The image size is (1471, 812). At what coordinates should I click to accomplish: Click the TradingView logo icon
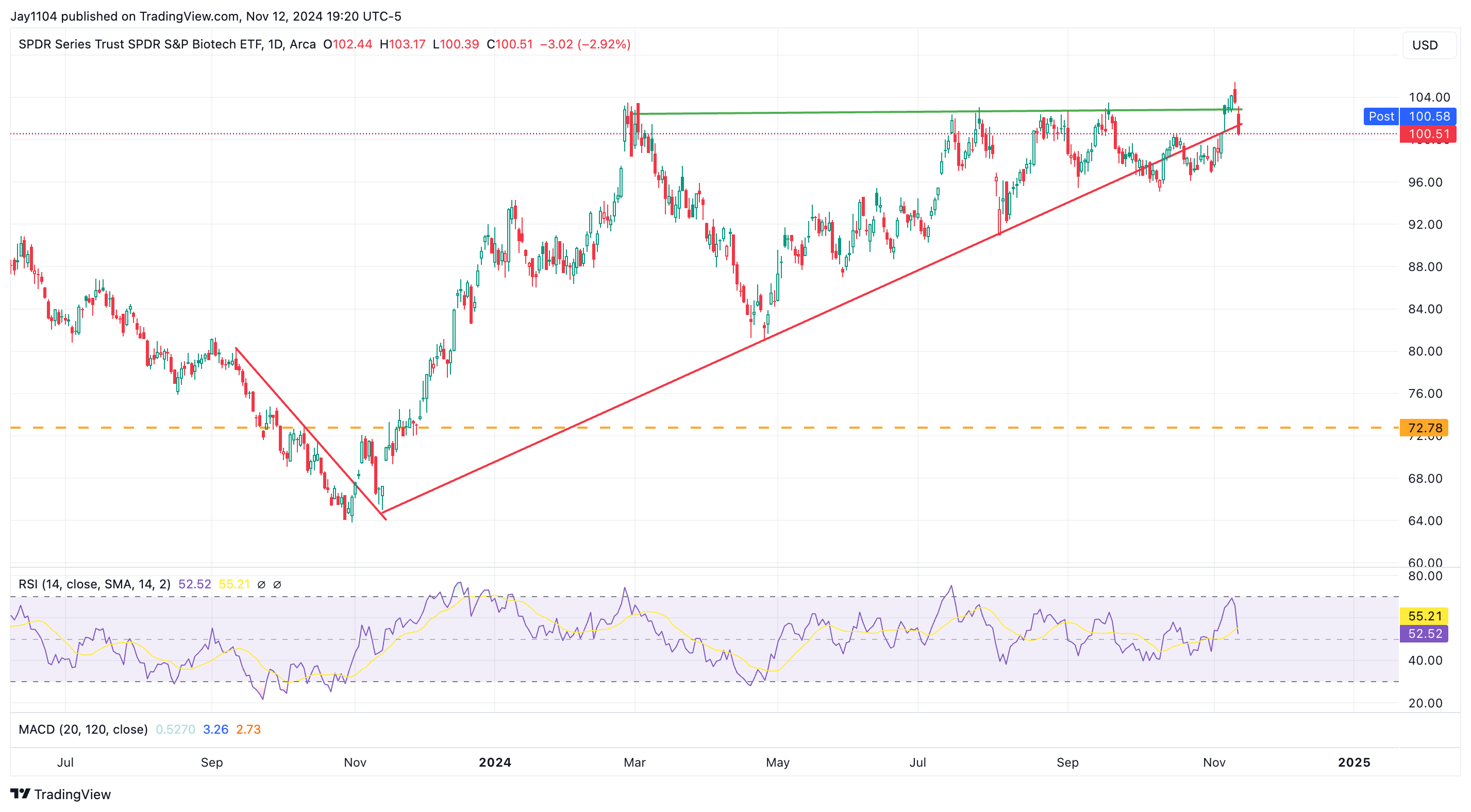point(21,794)
